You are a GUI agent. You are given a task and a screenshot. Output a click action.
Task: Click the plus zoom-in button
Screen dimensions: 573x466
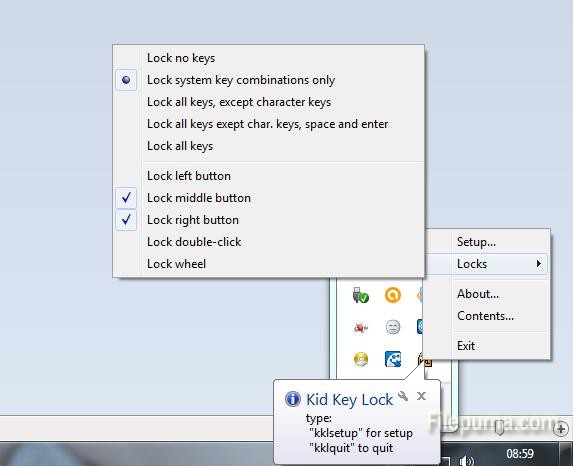tap(561, 428)
